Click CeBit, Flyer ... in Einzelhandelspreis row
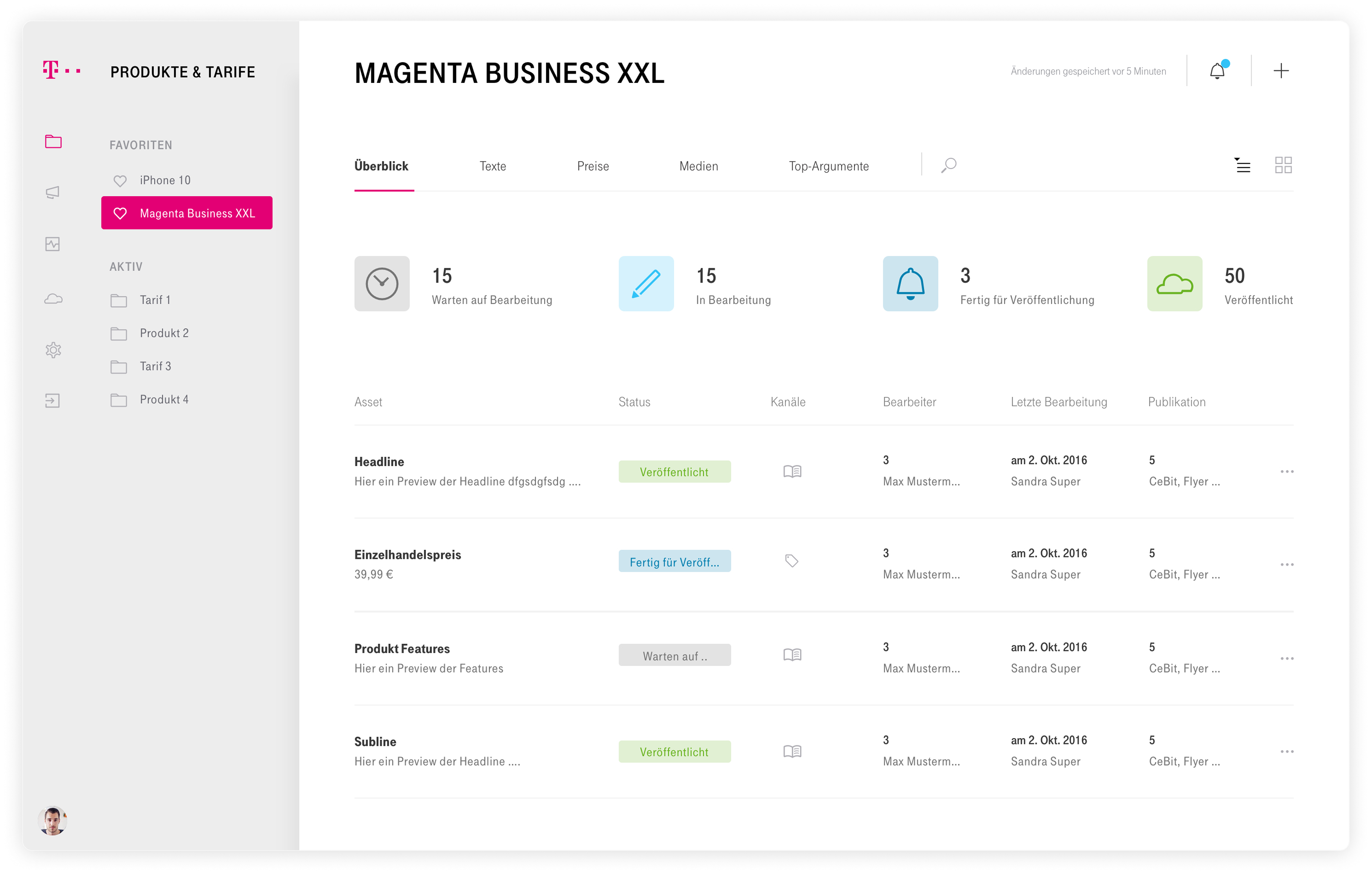 [1184, 575]
